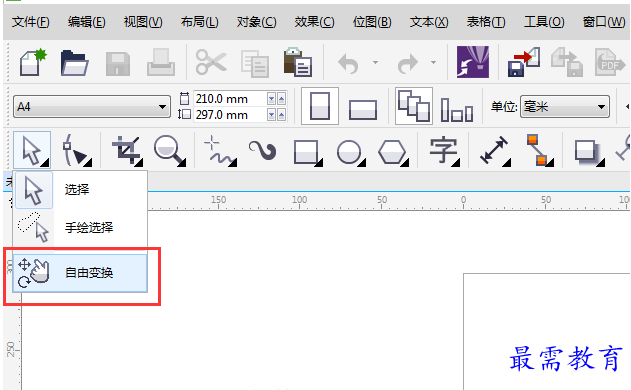Select the Polygon tool
This screenshot has height=390, width=631.
click(393, 152)
